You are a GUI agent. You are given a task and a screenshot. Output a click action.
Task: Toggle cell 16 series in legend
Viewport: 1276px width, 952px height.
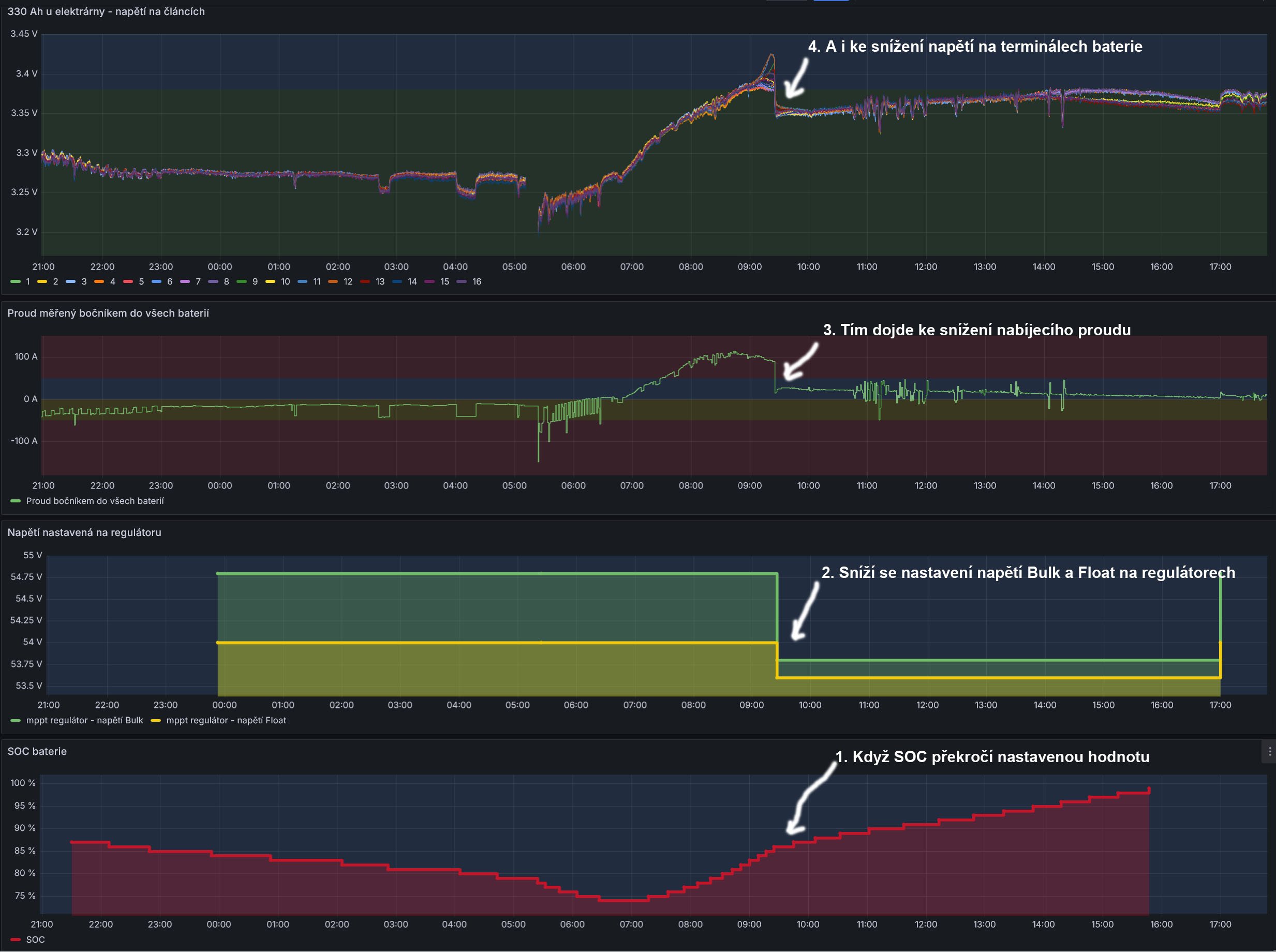pyautogui.click(x=476, y=282)
